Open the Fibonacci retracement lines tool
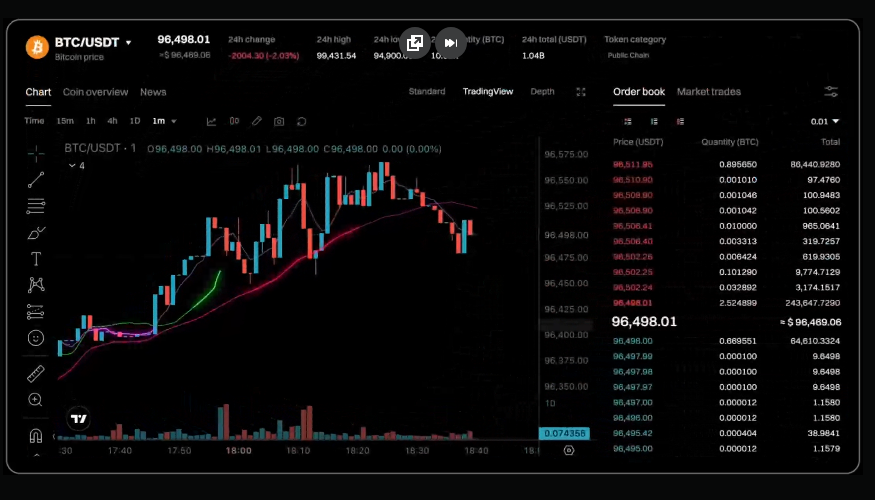875x500 pixels. pos(36,206)
